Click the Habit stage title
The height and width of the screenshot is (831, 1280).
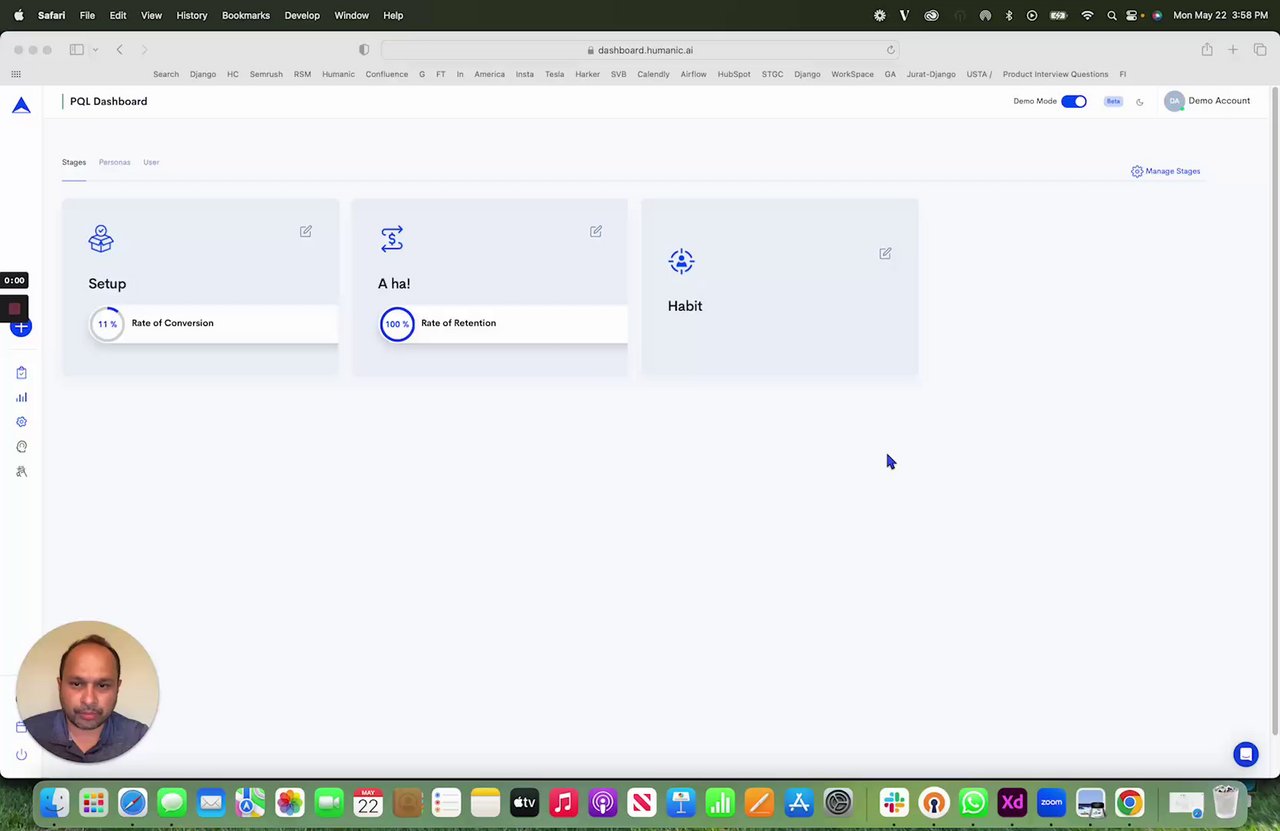pos(685,306)
